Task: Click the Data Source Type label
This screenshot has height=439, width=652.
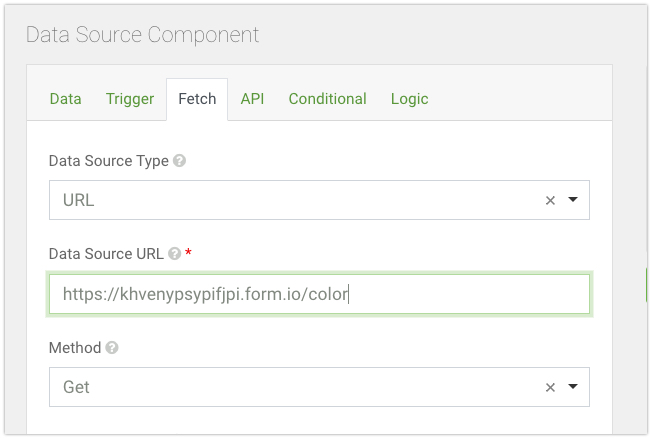Action: tap(109, 161)
